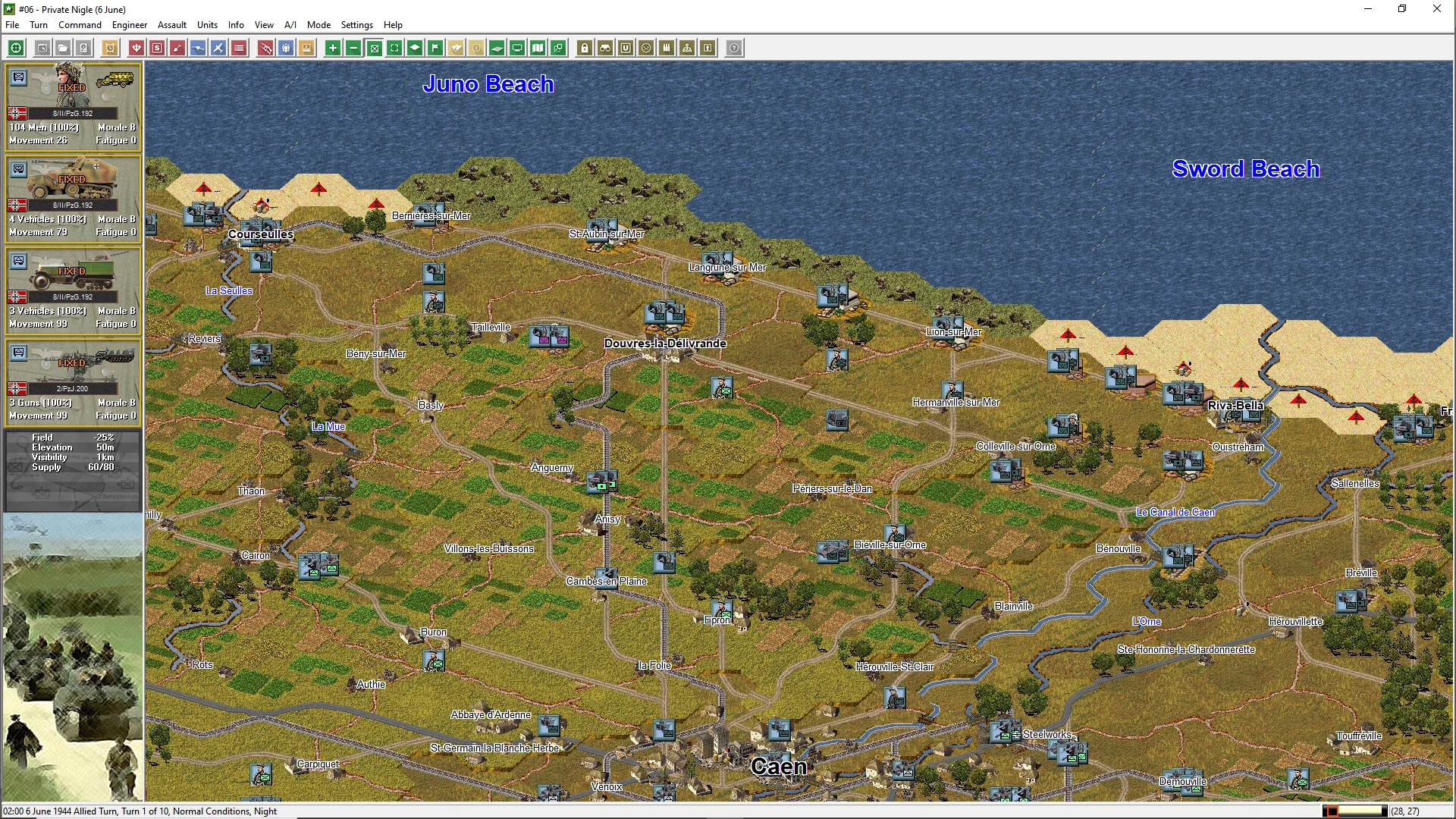Click the green folded map icon

538,48
